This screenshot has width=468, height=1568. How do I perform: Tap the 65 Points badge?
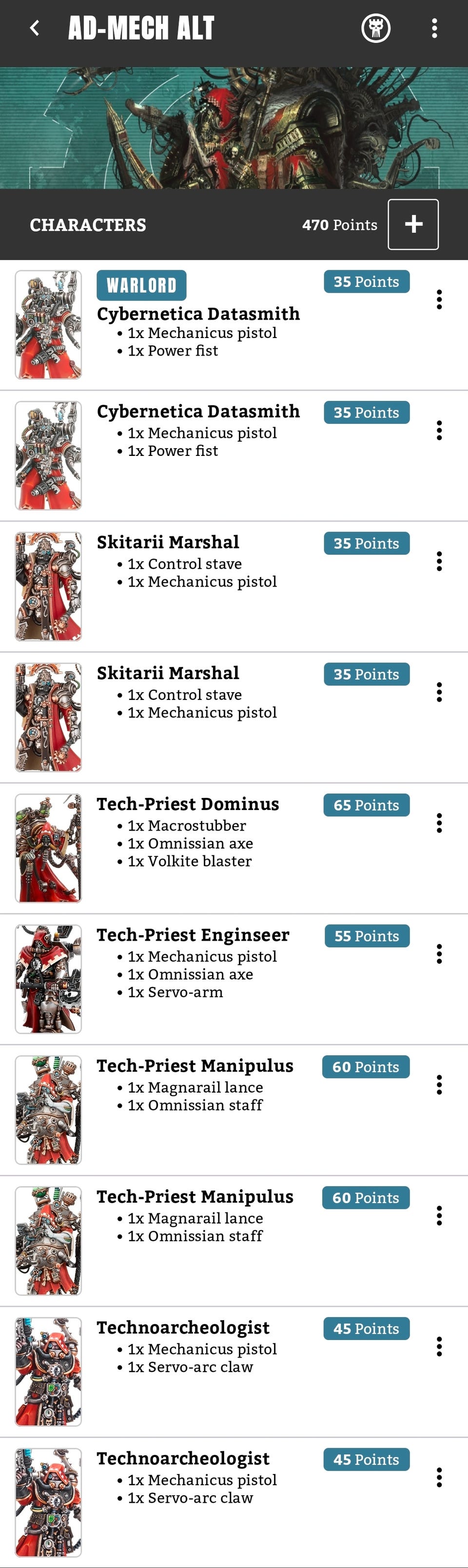(x=366, y=805)
